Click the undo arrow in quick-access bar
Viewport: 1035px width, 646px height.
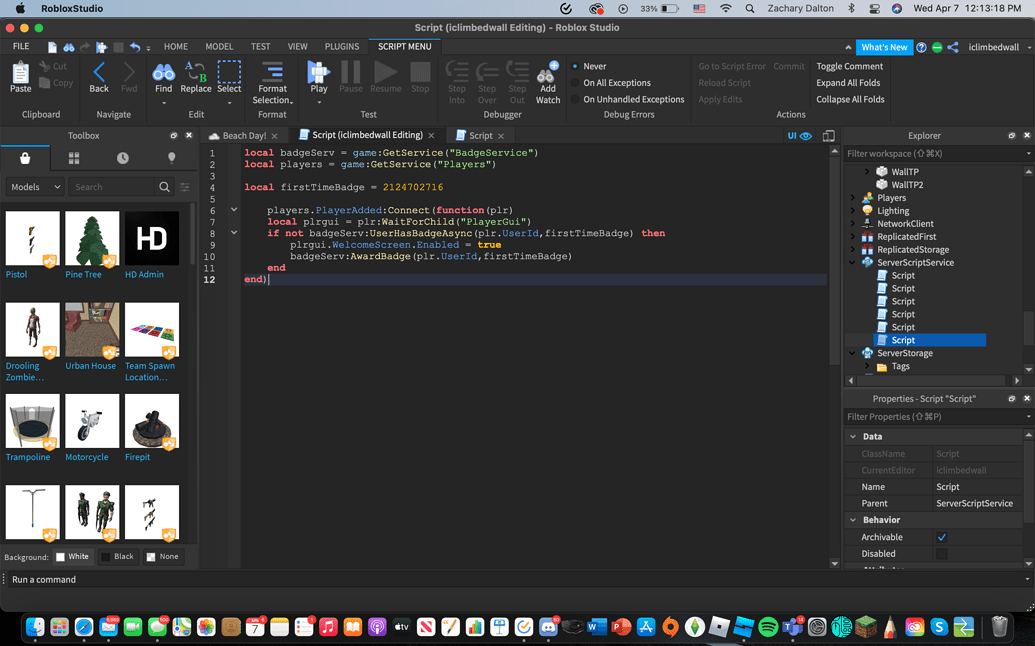135,47
